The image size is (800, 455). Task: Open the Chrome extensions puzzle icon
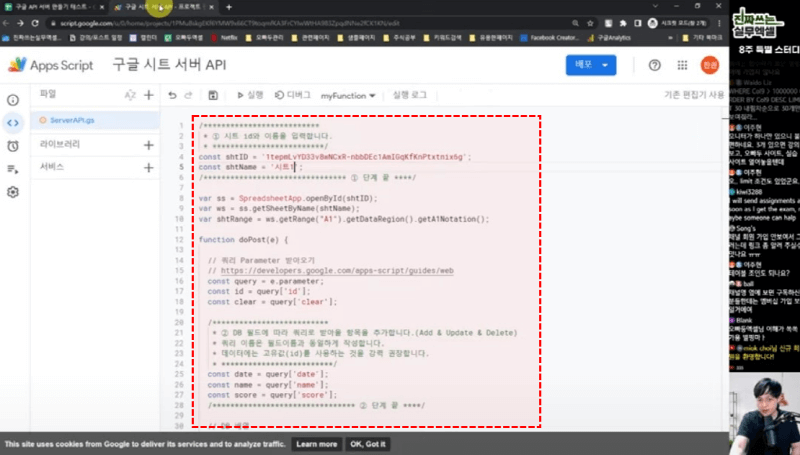pyautogui.click(x=623, y=23)
